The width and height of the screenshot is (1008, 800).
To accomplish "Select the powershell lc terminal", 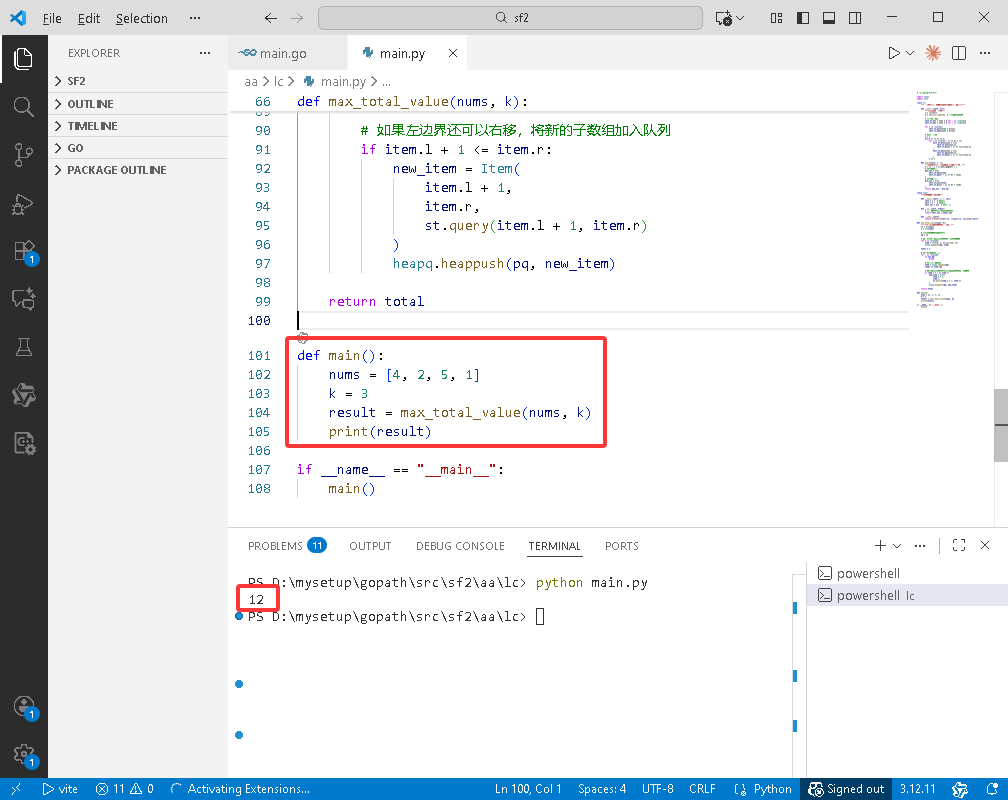I will tap(907, 595).
